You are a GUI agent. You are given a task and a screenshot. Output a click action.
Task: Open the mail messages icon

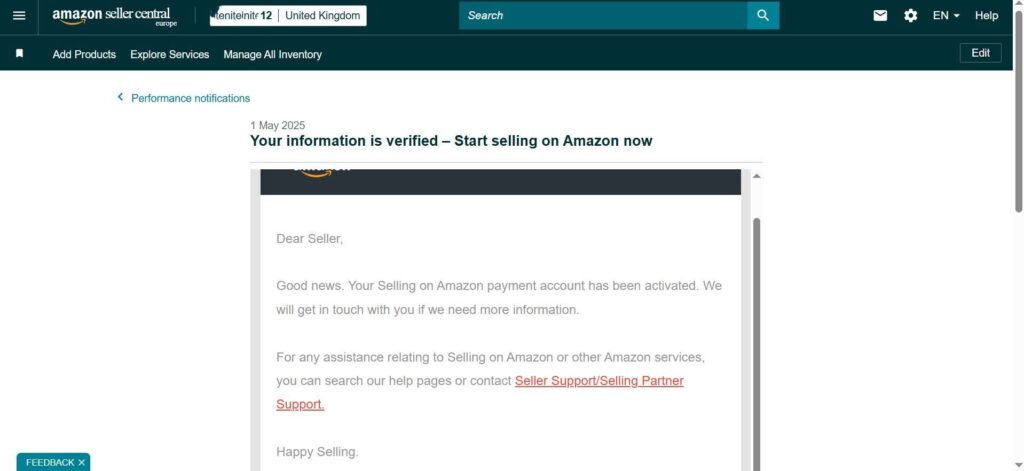point(880,16)
